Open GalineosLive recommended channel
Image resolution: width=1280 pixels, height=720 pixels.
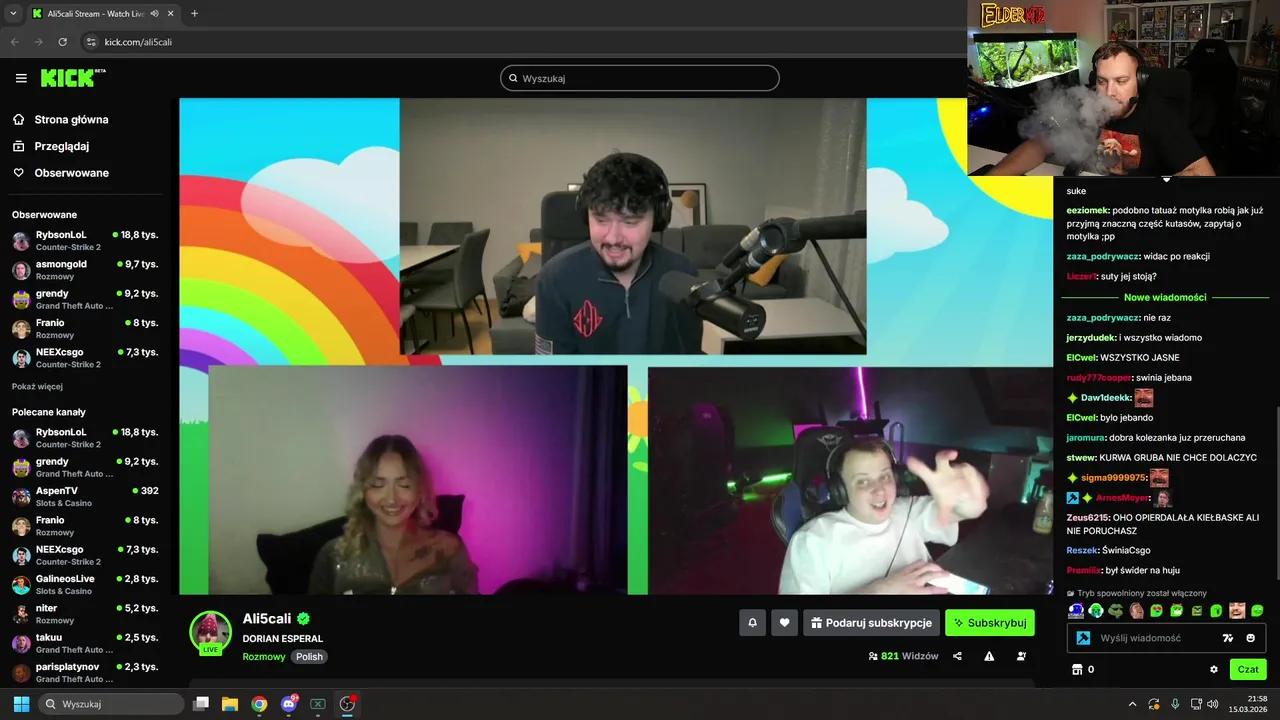[85, 584]
